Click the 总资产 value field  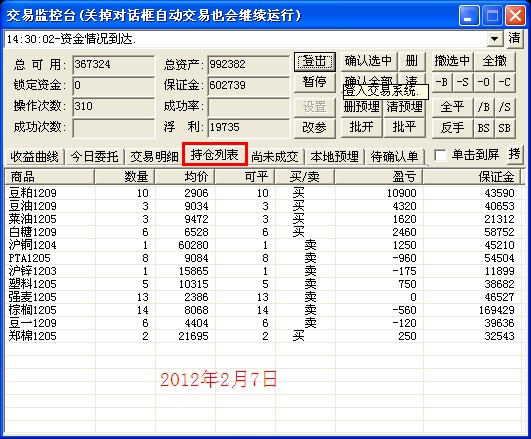(249, 65)
